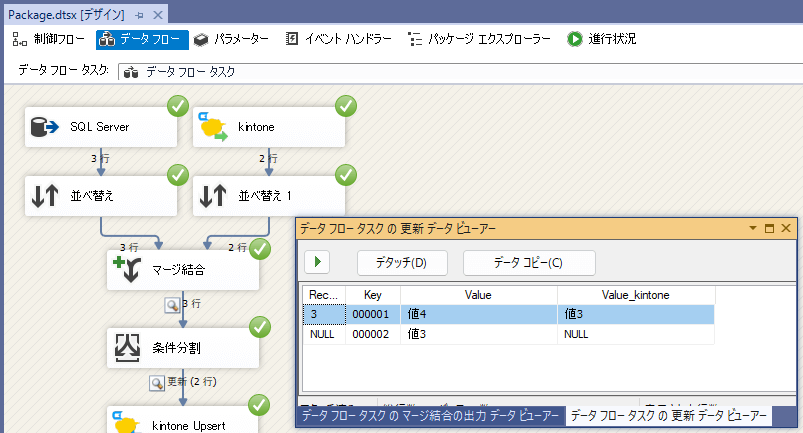Click the 並べ替え sort component icon
Image resolution: width=803 pixels, height=433 pixels.
[x=45, y=196]
